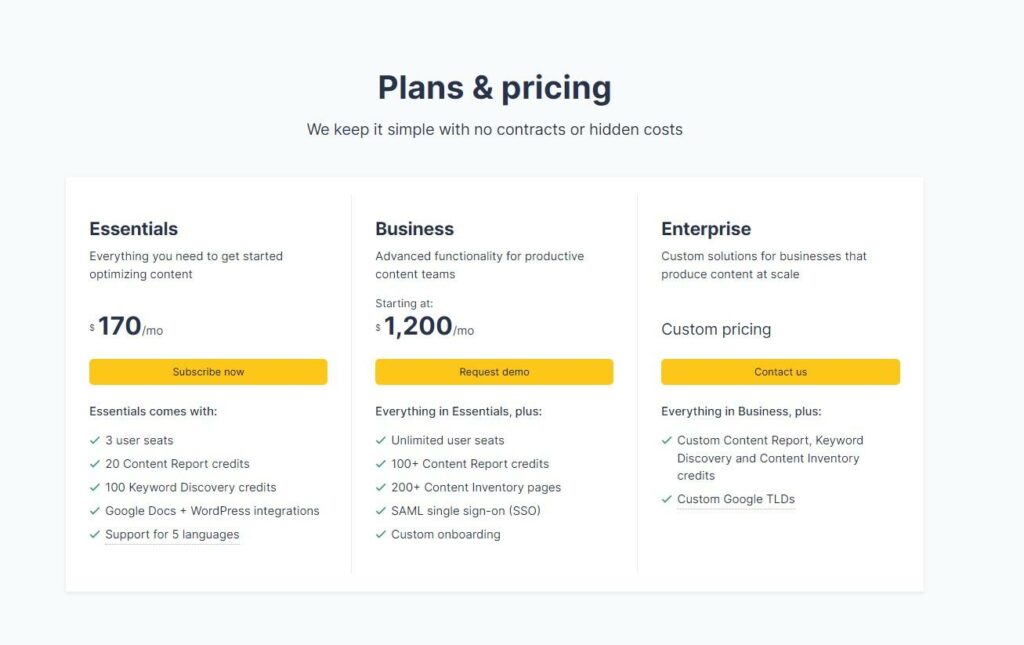
Task: Open the Custom Google TLDs link
Action: click(x=736, y=499)
